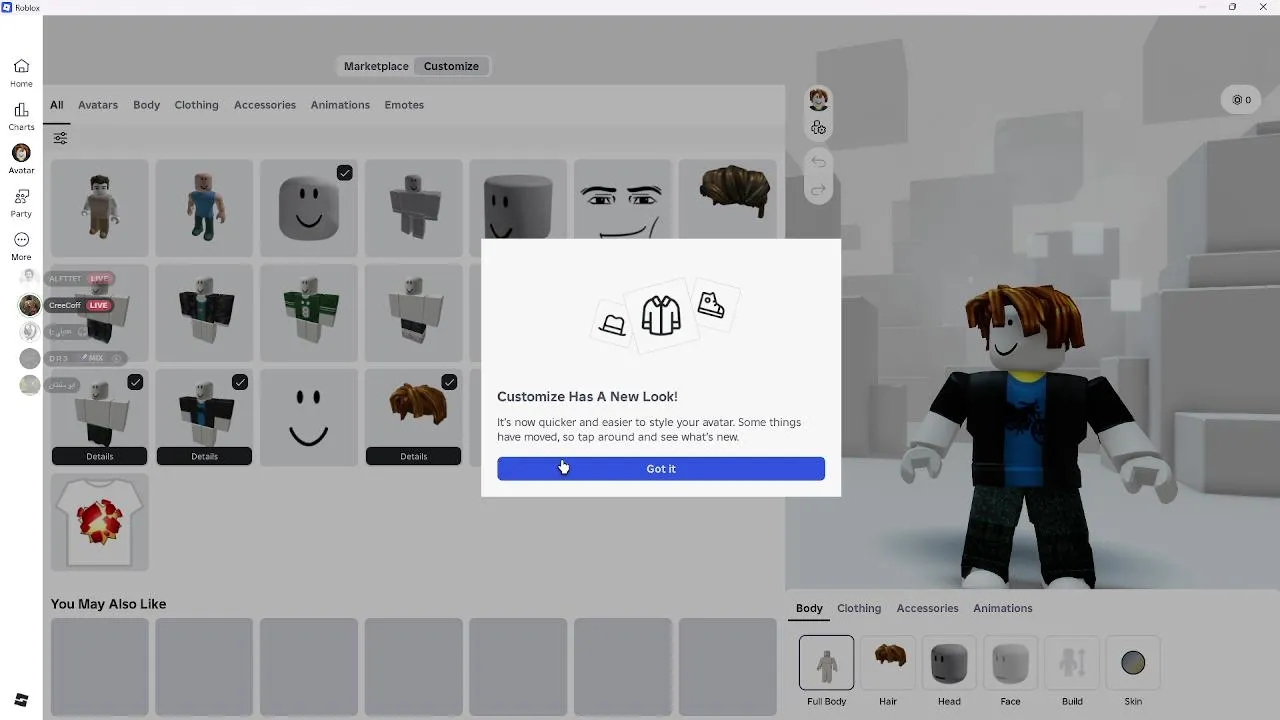Uncheck the equipped white shirt item
The width and height of the screenshot is (1280, 720).
tap(135, 382)
